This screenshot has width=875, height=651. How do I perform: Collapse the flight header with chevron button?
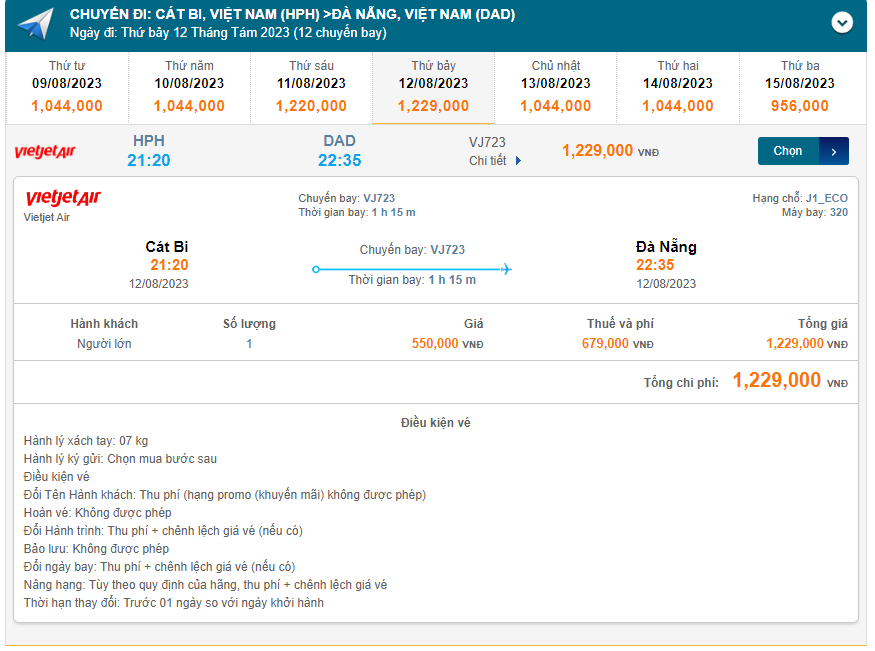click(842, 22)
